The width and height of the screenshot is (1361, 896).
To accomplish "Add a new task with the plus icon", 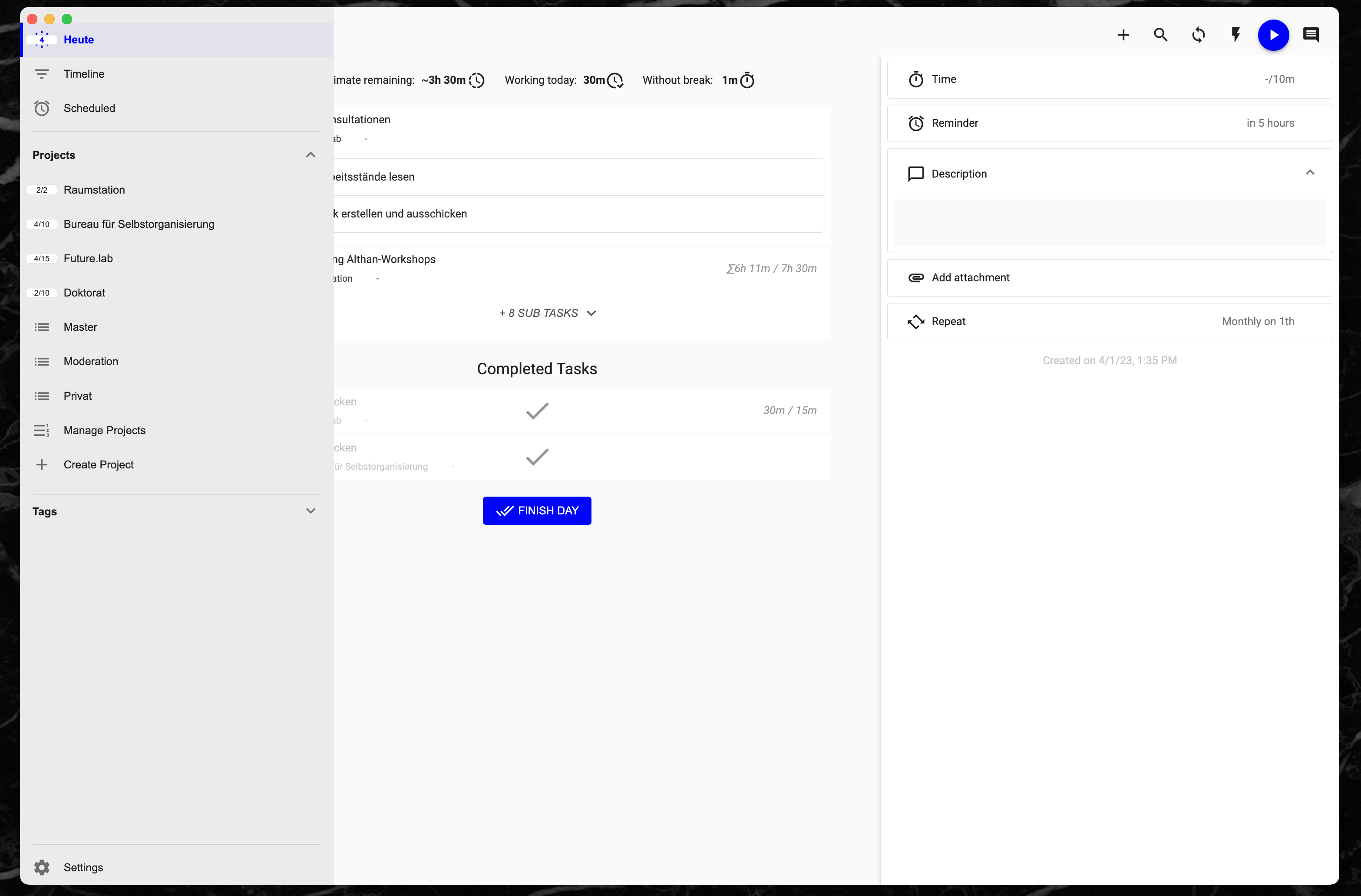I will pos(1123,35).
